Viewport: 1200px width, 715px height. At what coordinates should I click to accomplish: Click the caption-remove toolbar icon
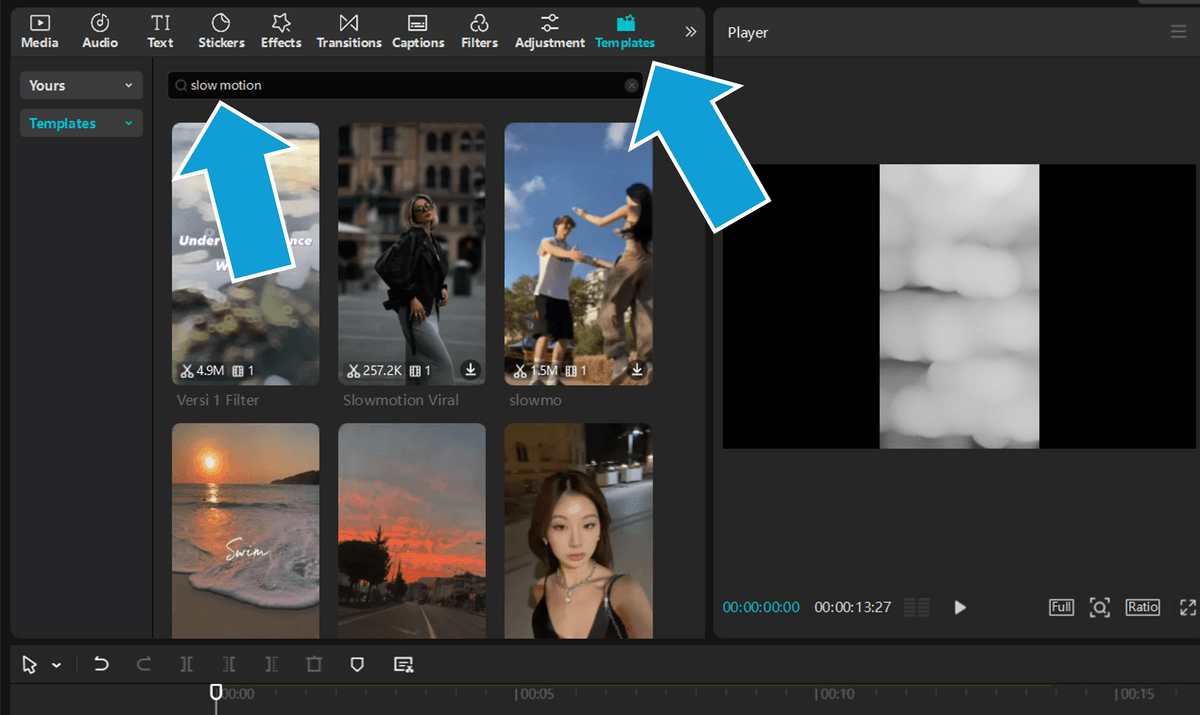coord(404,664)
